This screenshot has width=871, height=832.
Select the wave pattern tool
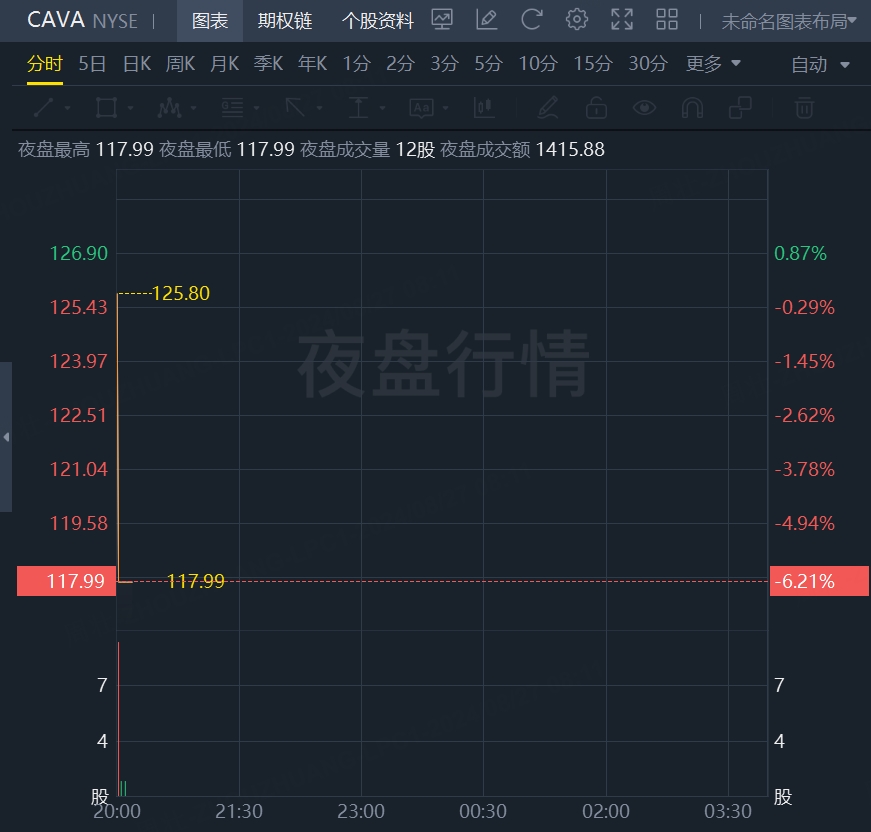169,108
